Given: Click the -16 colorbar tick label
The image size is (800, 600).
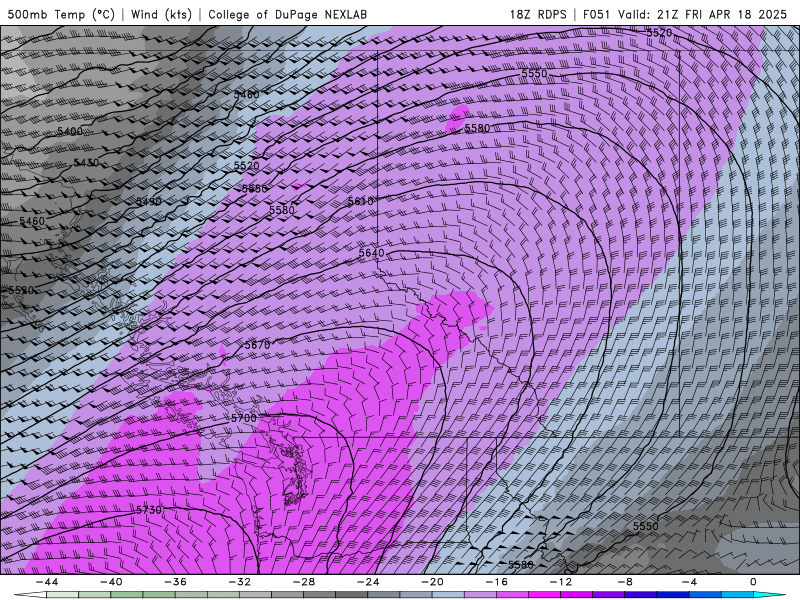Looking at the screenshot, I should point(497,582).
